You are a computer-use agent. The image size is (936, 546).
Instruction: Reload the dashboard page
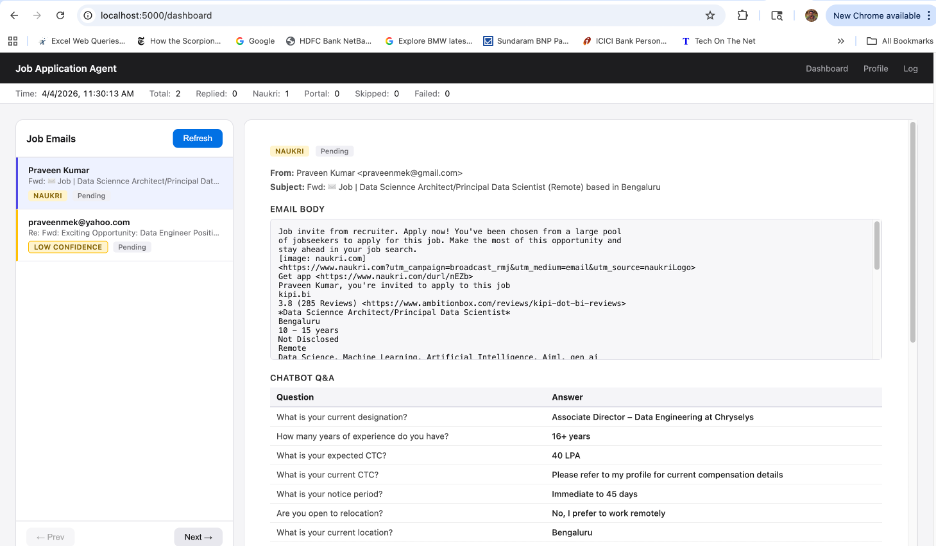60,16
